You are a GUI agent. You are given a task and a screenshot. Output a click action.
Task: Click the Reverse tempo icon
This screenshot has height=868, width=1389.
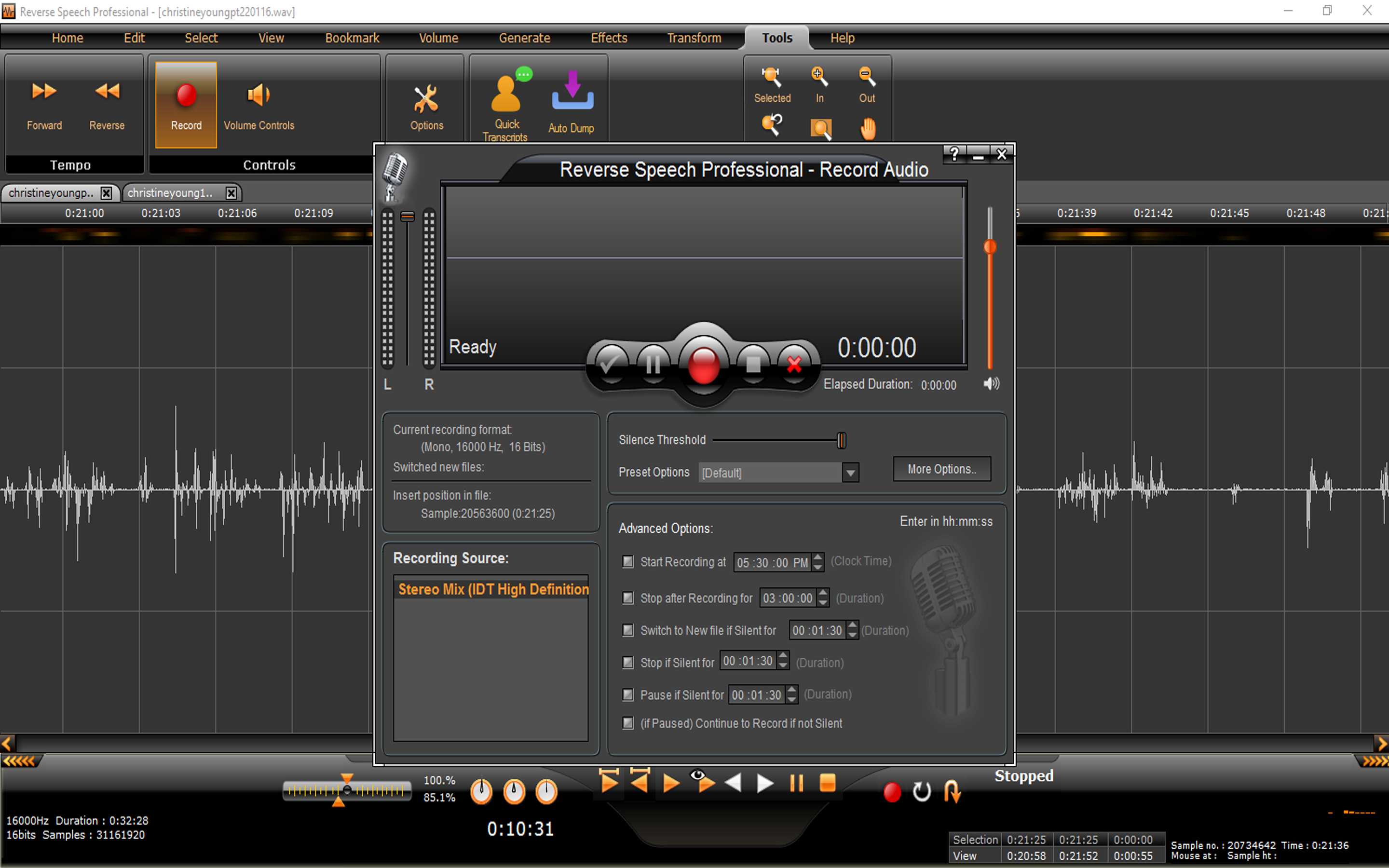click(107, 91)
